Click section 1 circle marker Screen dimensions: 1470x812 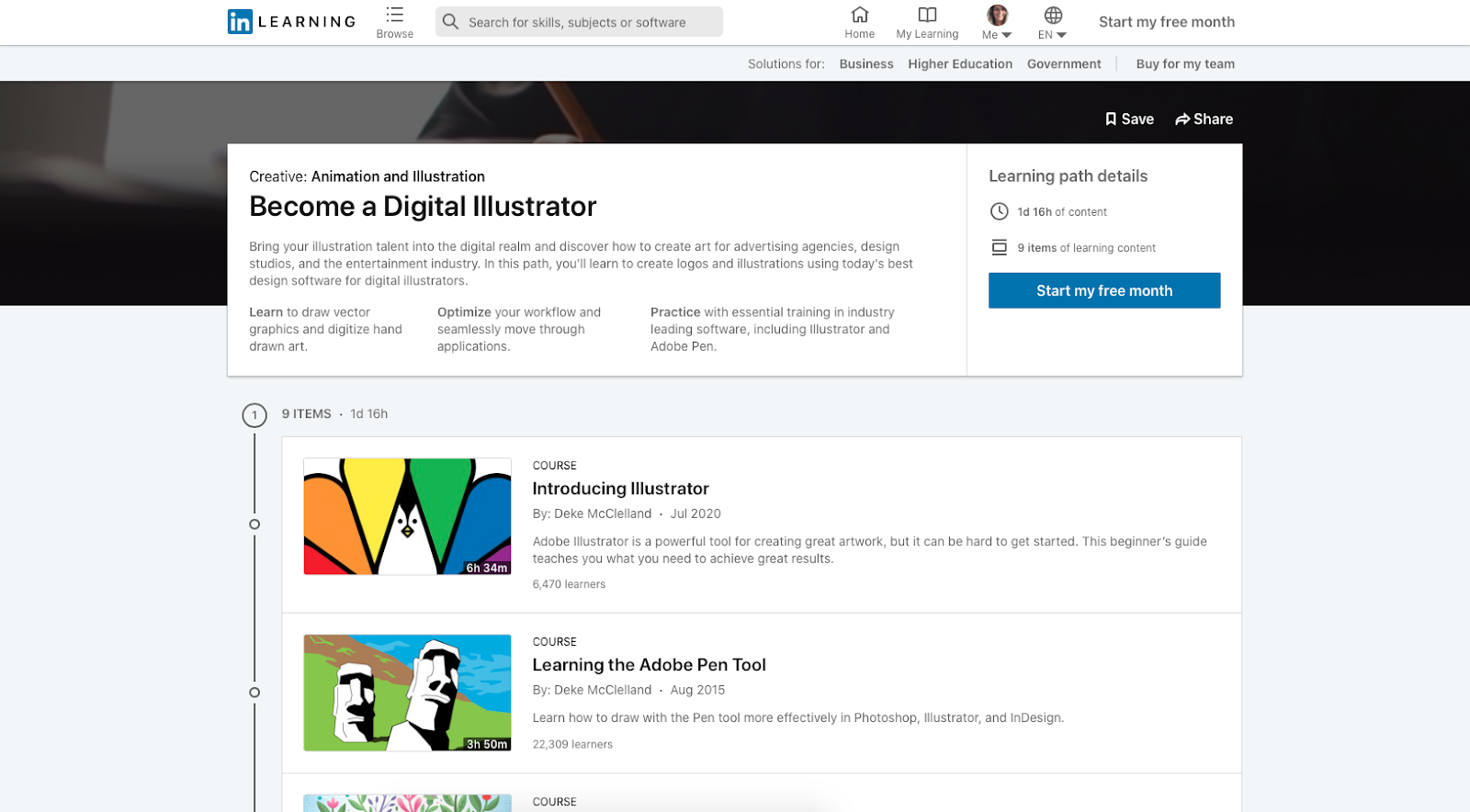254,415
